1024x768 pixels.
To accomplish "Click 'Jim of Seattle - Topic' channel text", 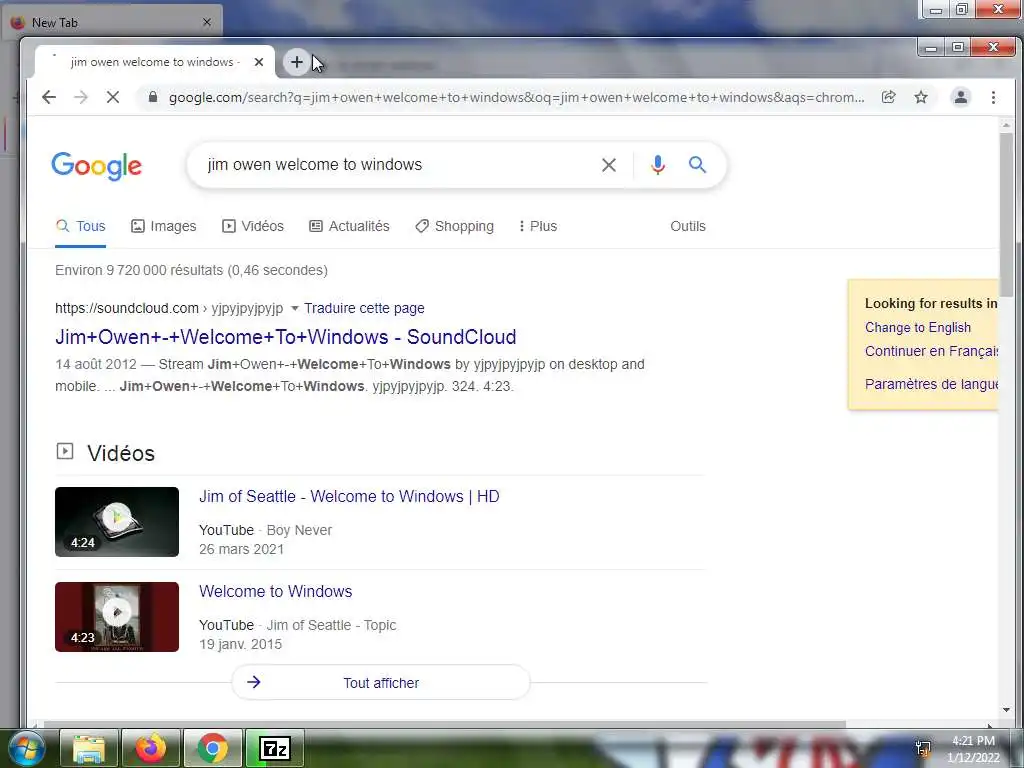I will tap(331, 625).
